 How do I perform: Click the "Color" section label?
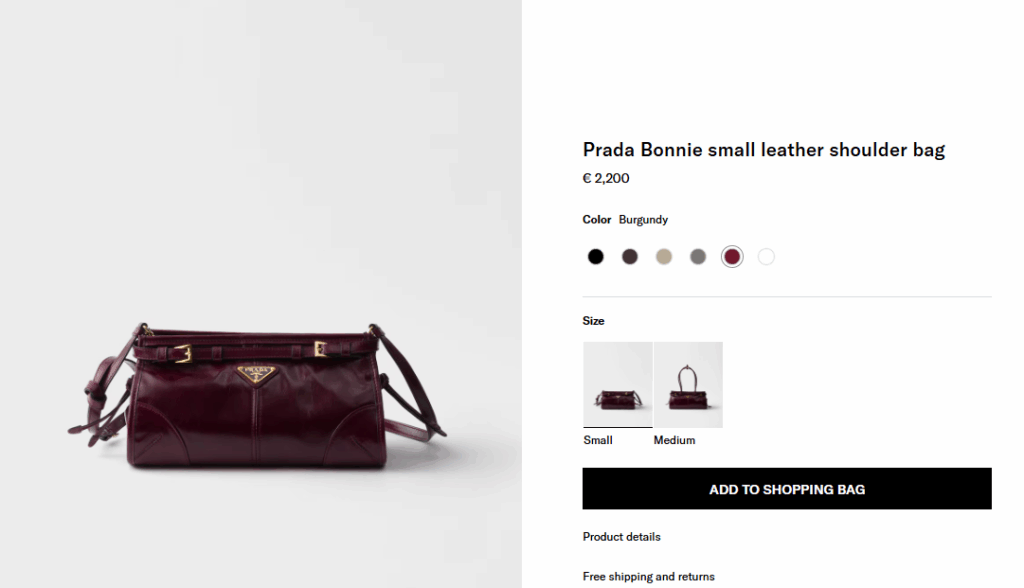pos(597,220)
